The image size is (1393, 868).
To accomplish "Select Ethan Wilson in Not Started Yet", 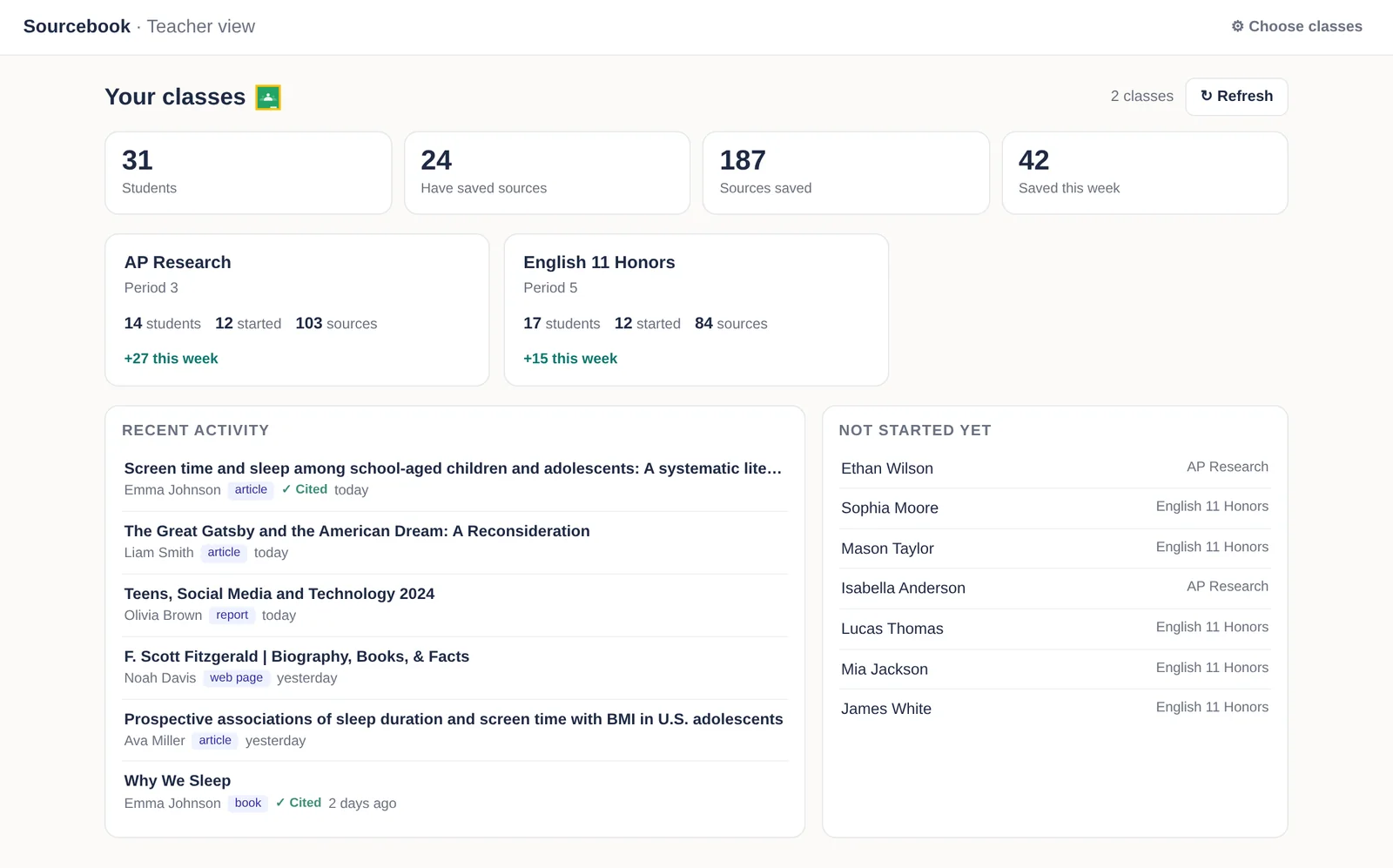I will [x=1054, y=468].
